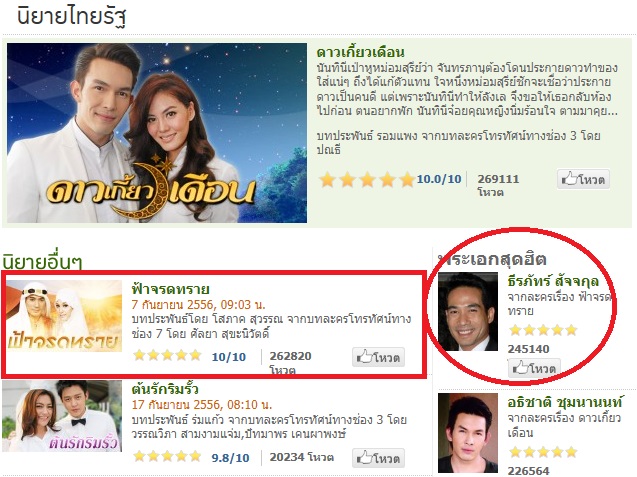Open อธิชาติ ชุมนานนท์ name link
This screenshot has width=637, height=477.
(565, 402)
